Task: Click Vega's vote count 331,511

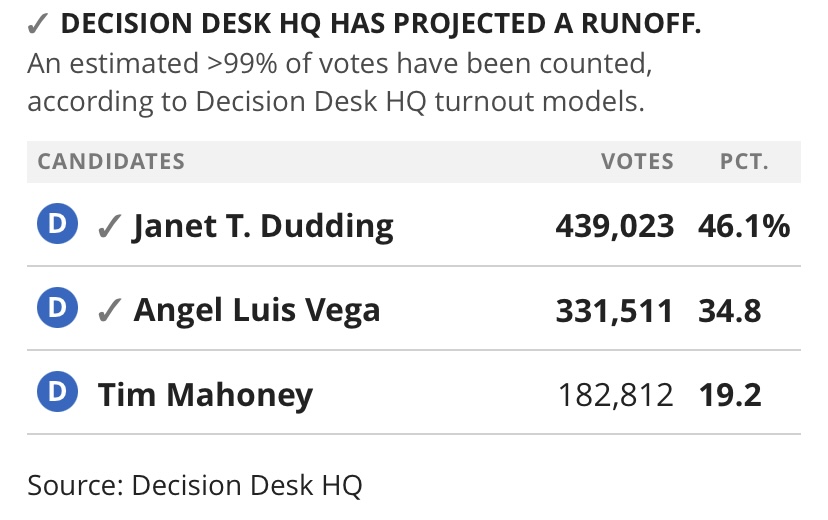Action: click(615, 310)
